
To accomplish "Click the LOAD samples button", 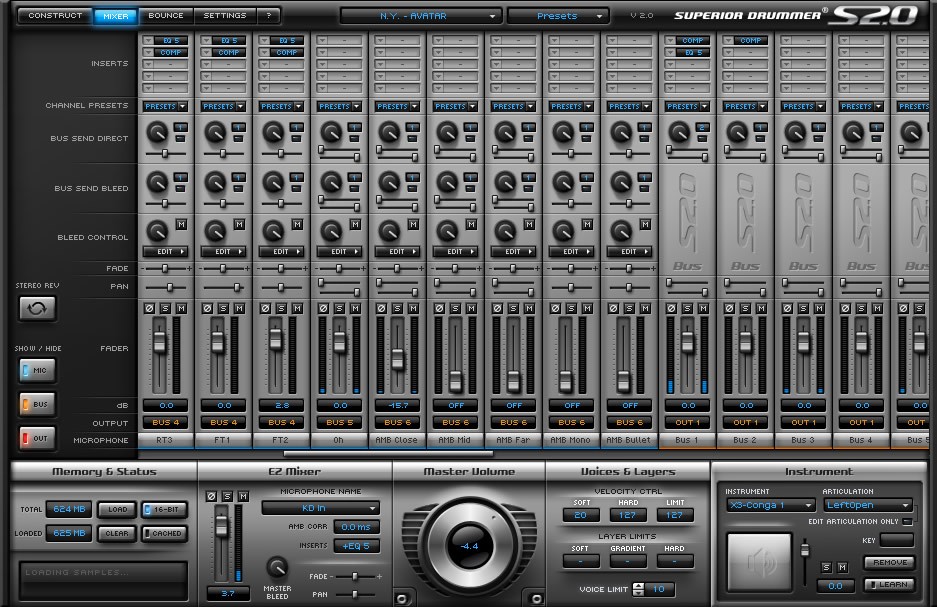I will pyautogui.click(x=117, y=510).
